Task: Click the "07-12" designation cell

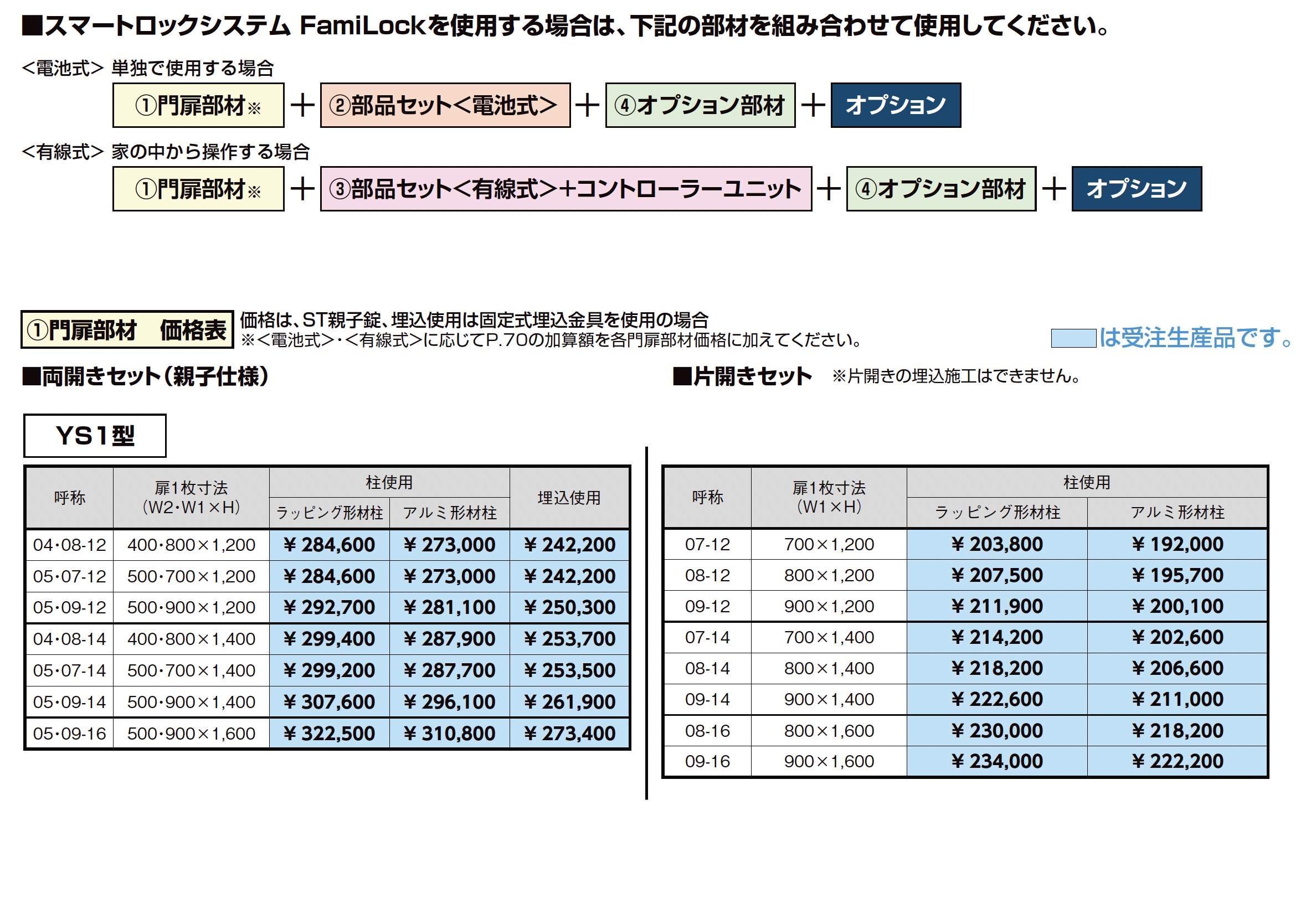Action: tap(707, 544)
